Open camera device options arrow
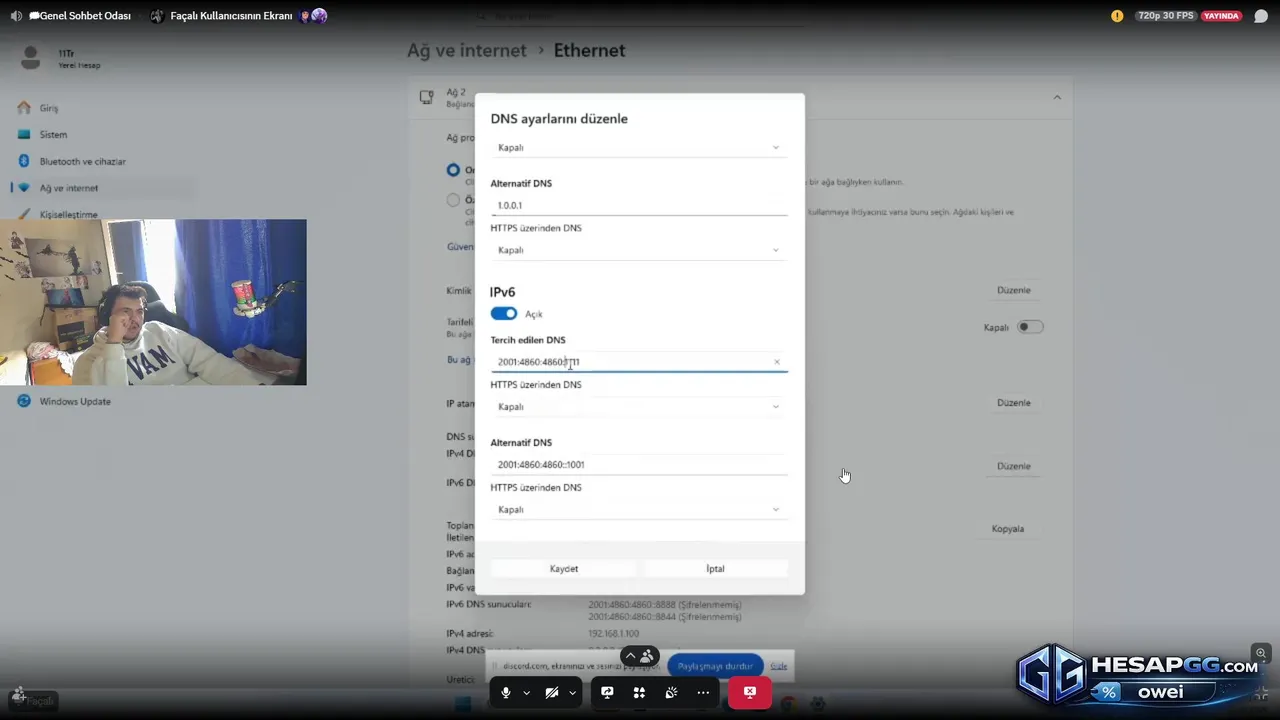The width and height of the screenshot is (1280, 720). (x=573, y=693)
